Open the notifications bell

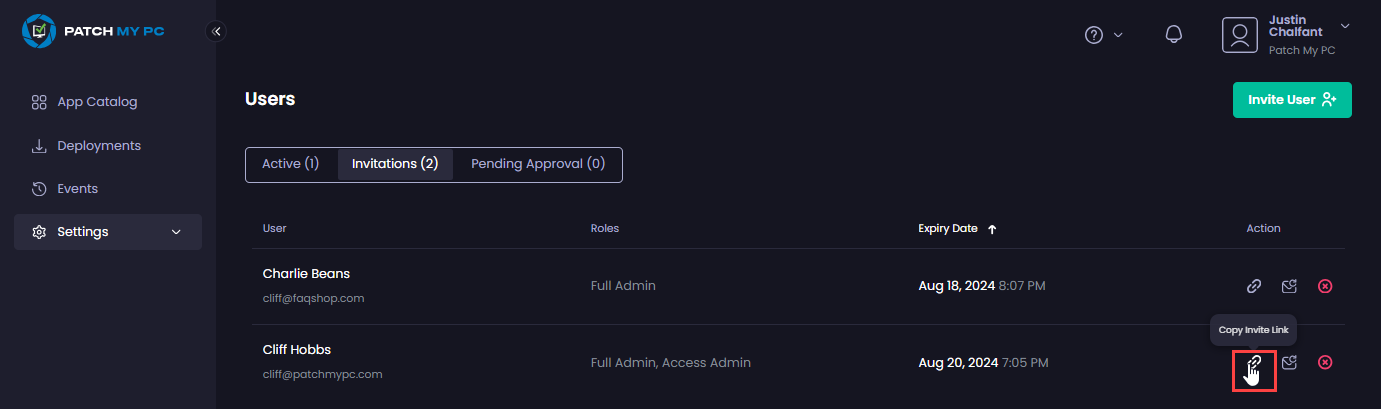[x=1174, y=35]
